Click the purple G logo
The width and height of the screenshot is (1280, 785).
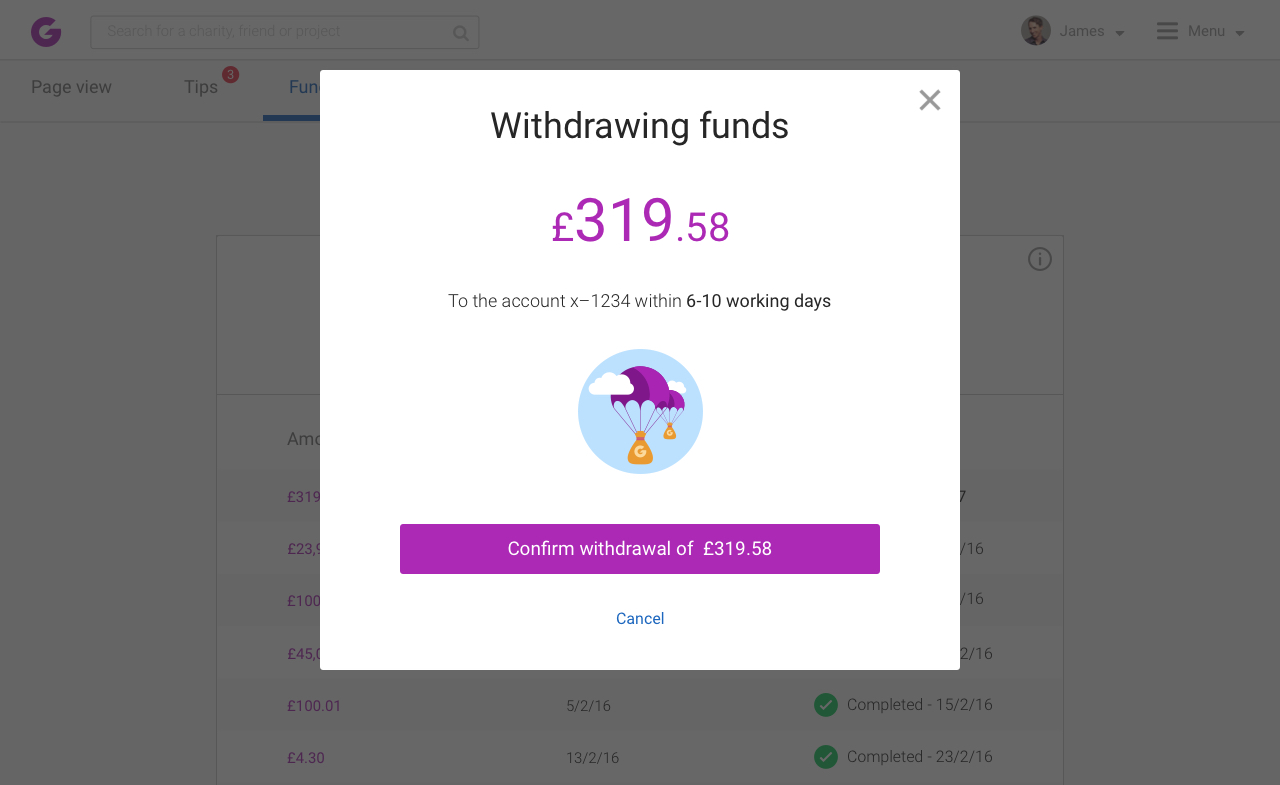[x=46, y=32]
